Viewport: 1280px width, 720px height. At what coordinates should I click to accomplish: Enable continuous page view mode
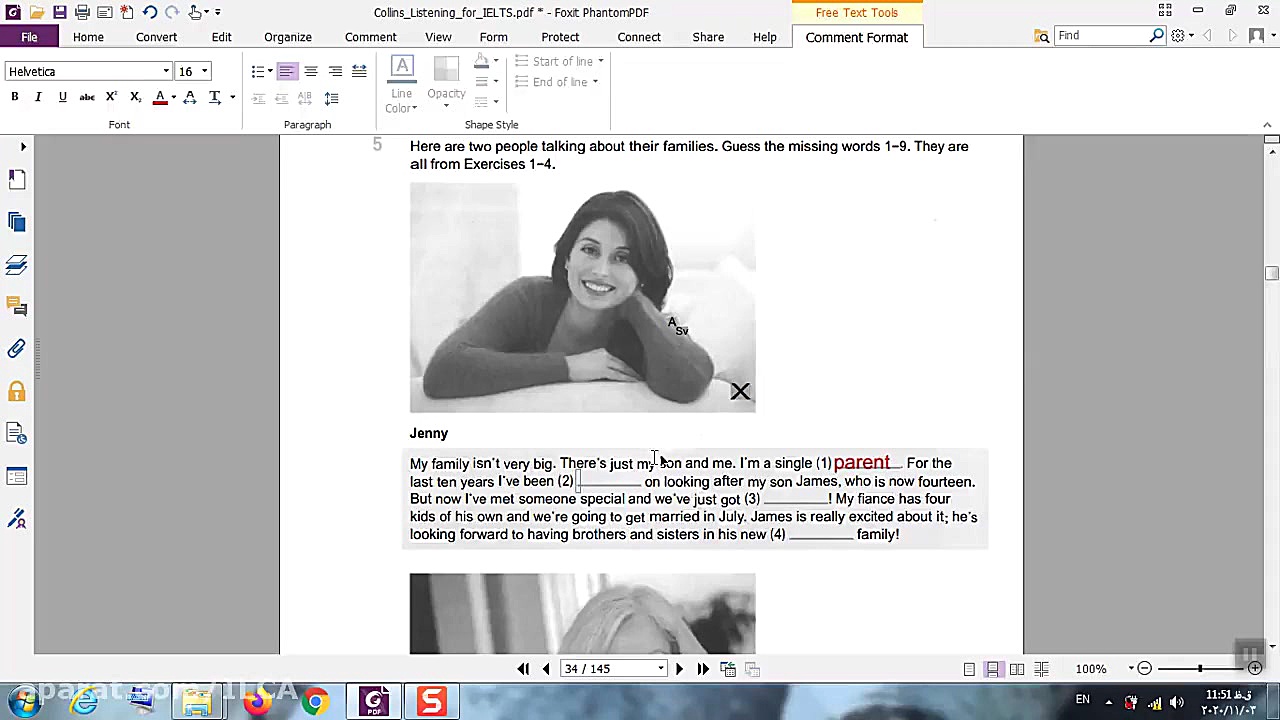click(993, 669)
